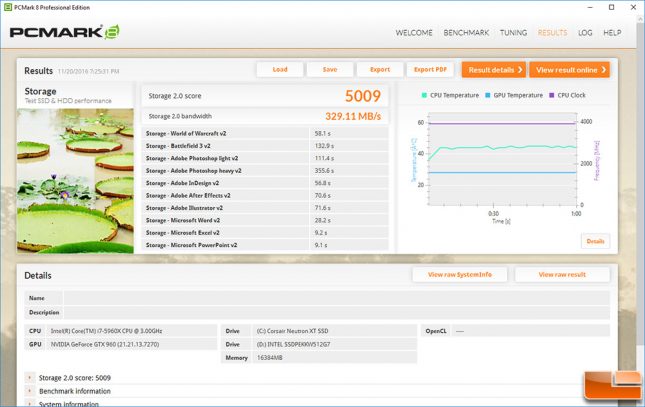Maximize the PCMark 8 window

(x=611, y=7)
